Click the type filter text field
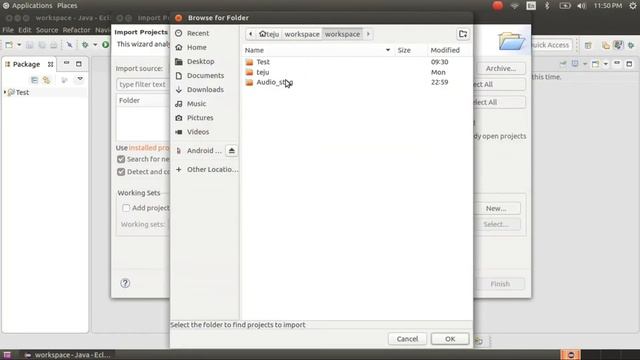This screenshot has width=640, height=360. tap(142, 84)
